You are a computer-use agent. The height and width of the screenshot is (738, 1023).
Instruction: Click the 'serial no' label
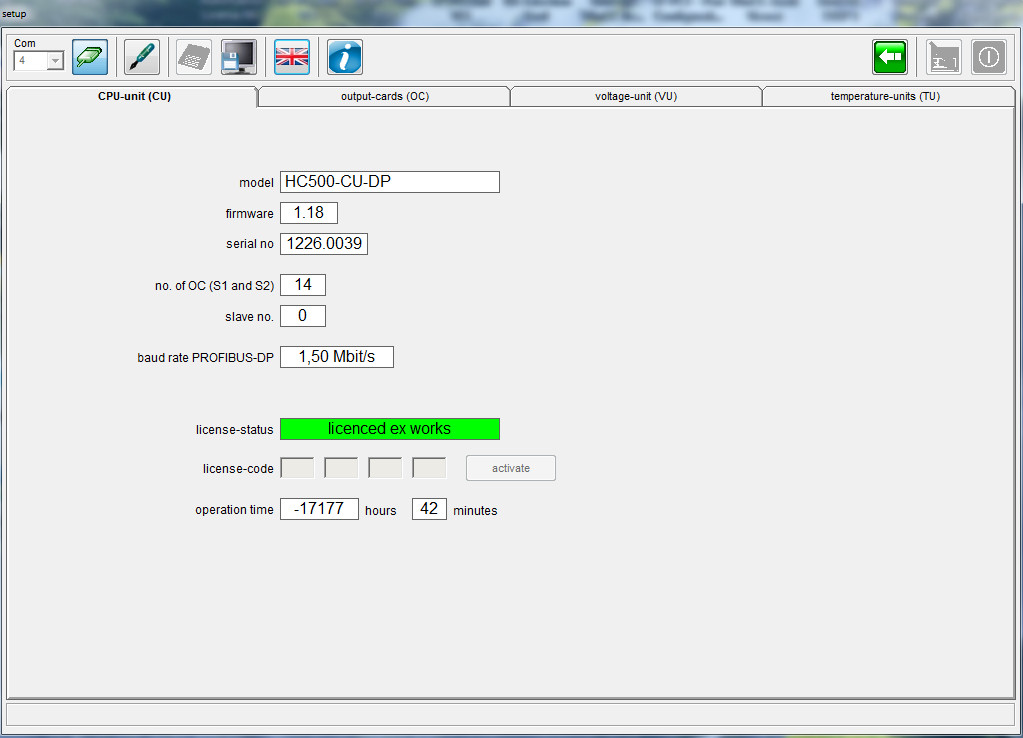click(249, 244)
